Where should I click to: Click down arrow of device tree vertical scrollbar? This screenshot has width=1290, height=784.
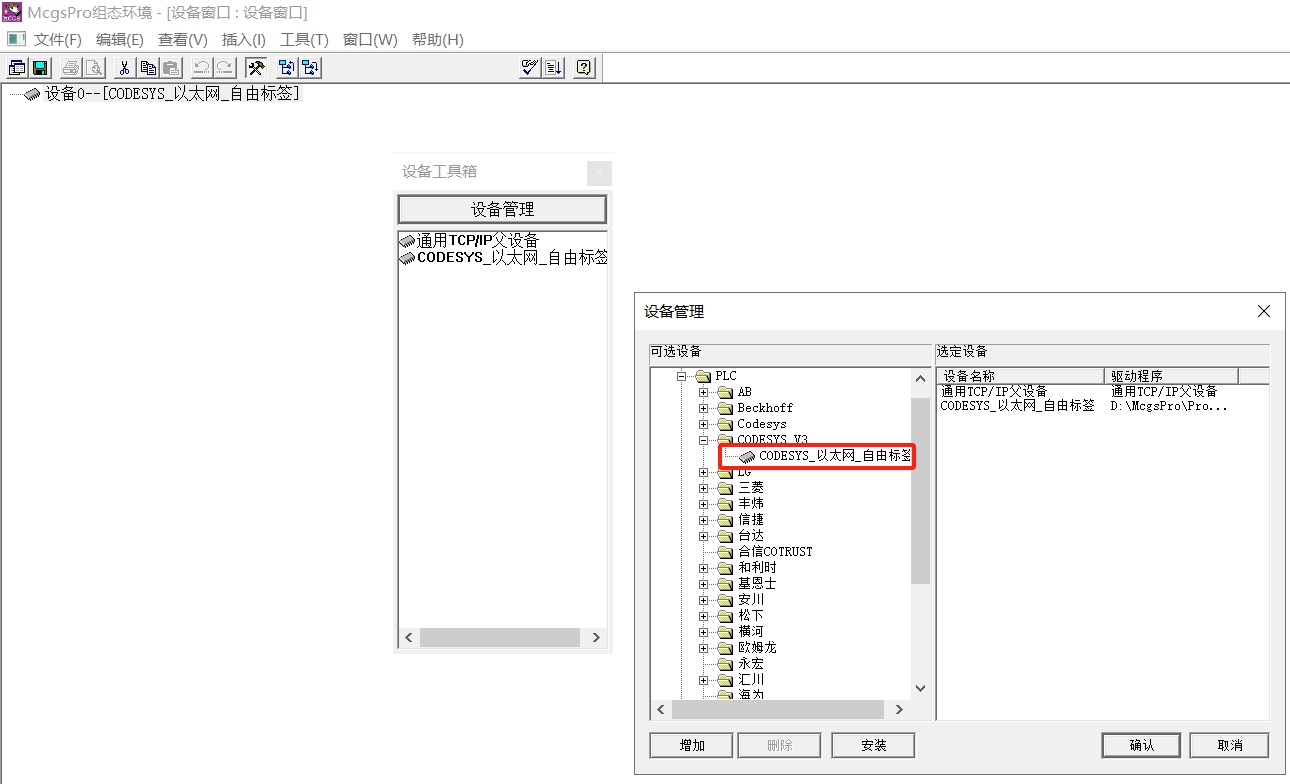(920, 688)
